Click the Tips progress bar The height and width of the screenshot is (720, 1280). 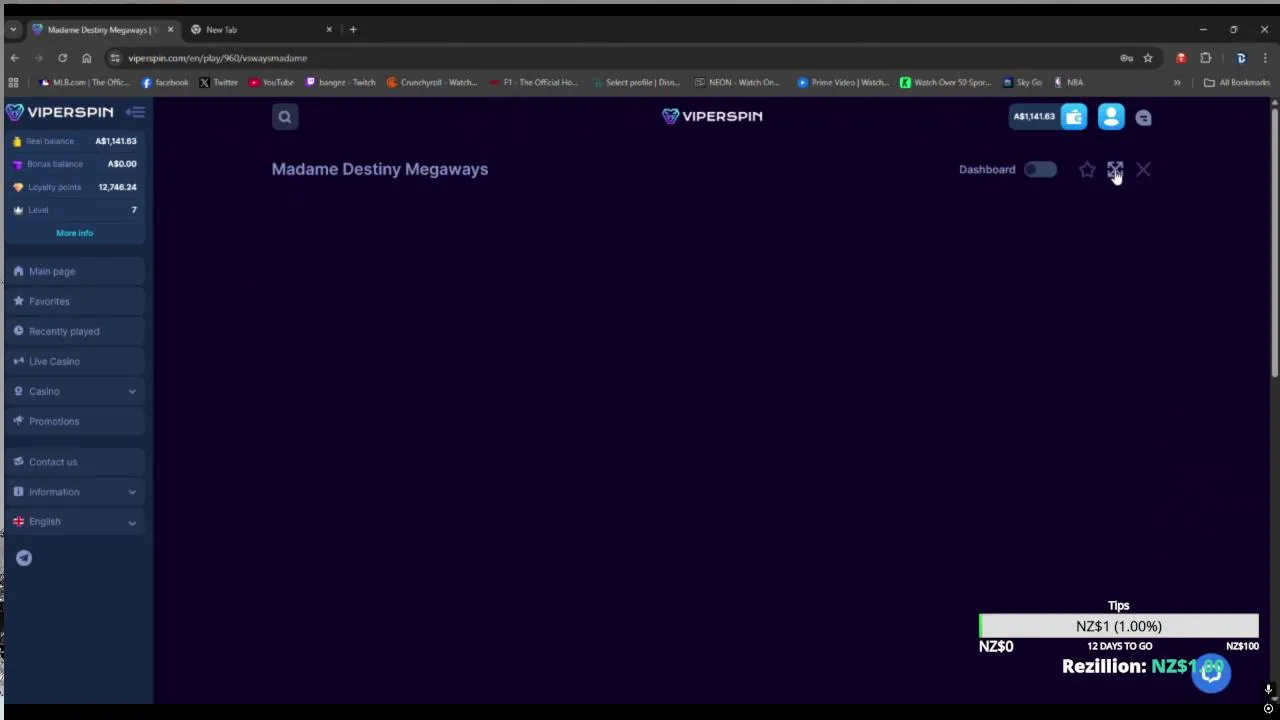(x=1118, y=626)
